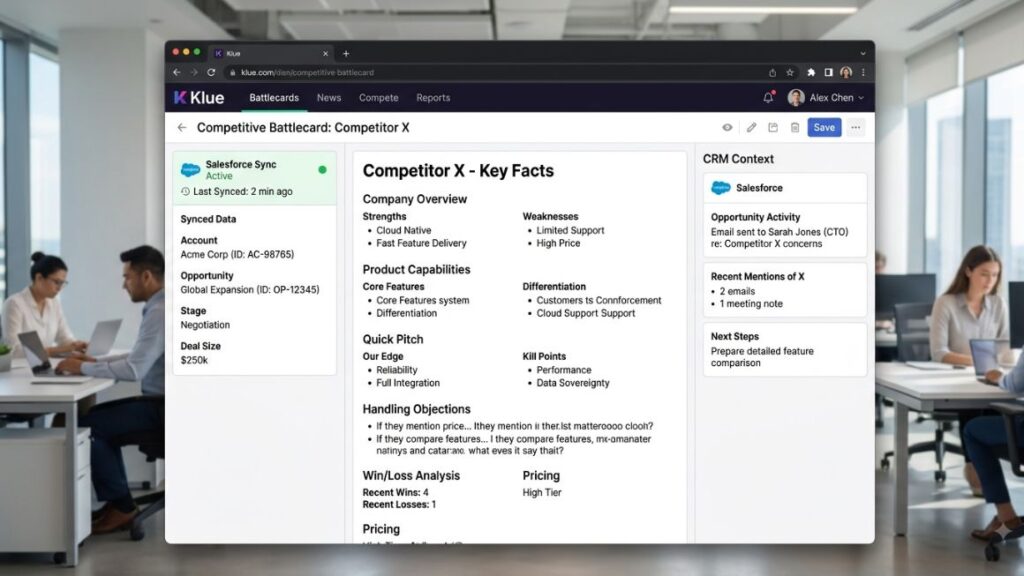Click the Last Synced: 2 min ago text
The width and height of the screenshot is (1024, 576).
pos(242,191)
